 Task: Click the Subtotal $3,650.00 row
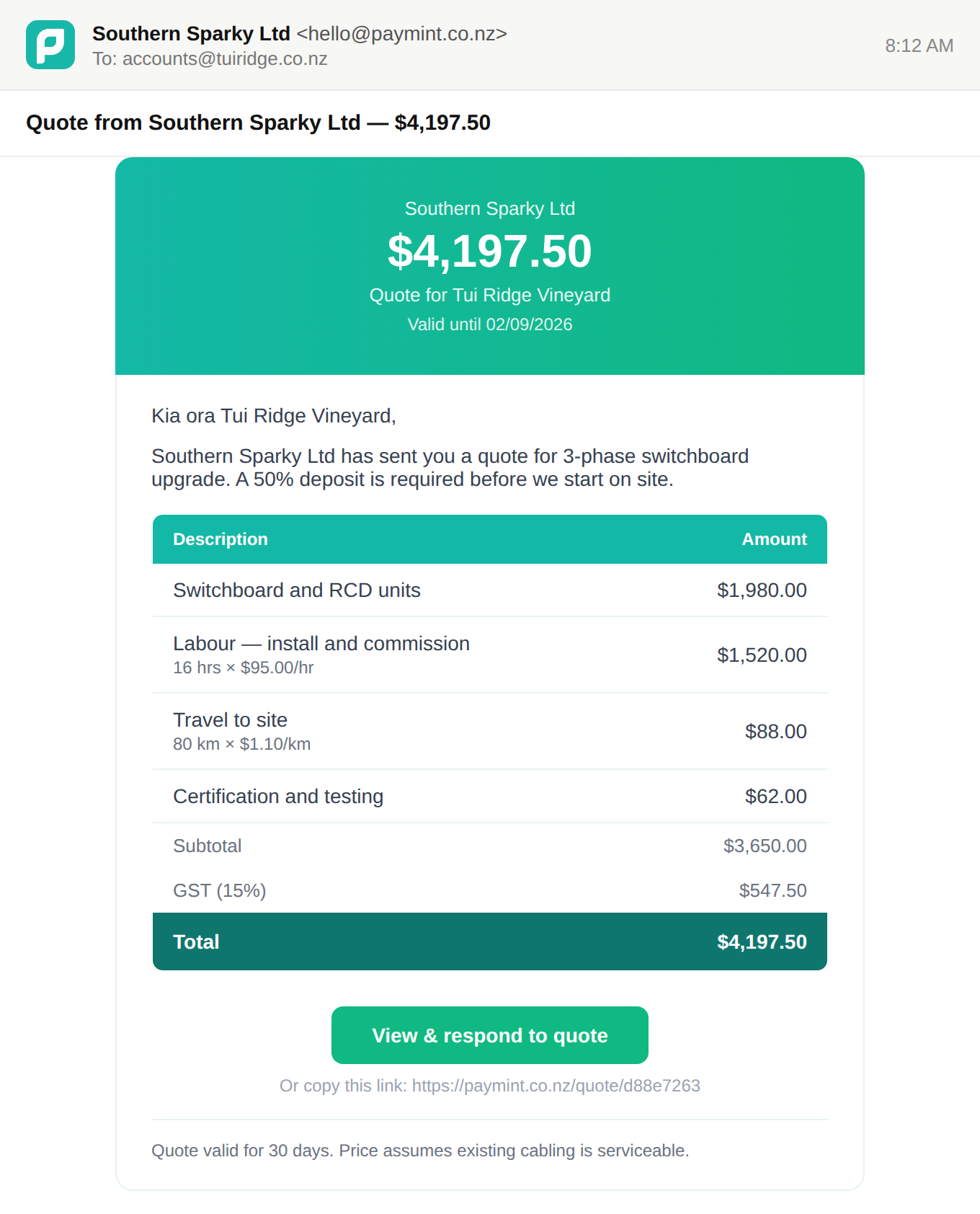(490, 846)
